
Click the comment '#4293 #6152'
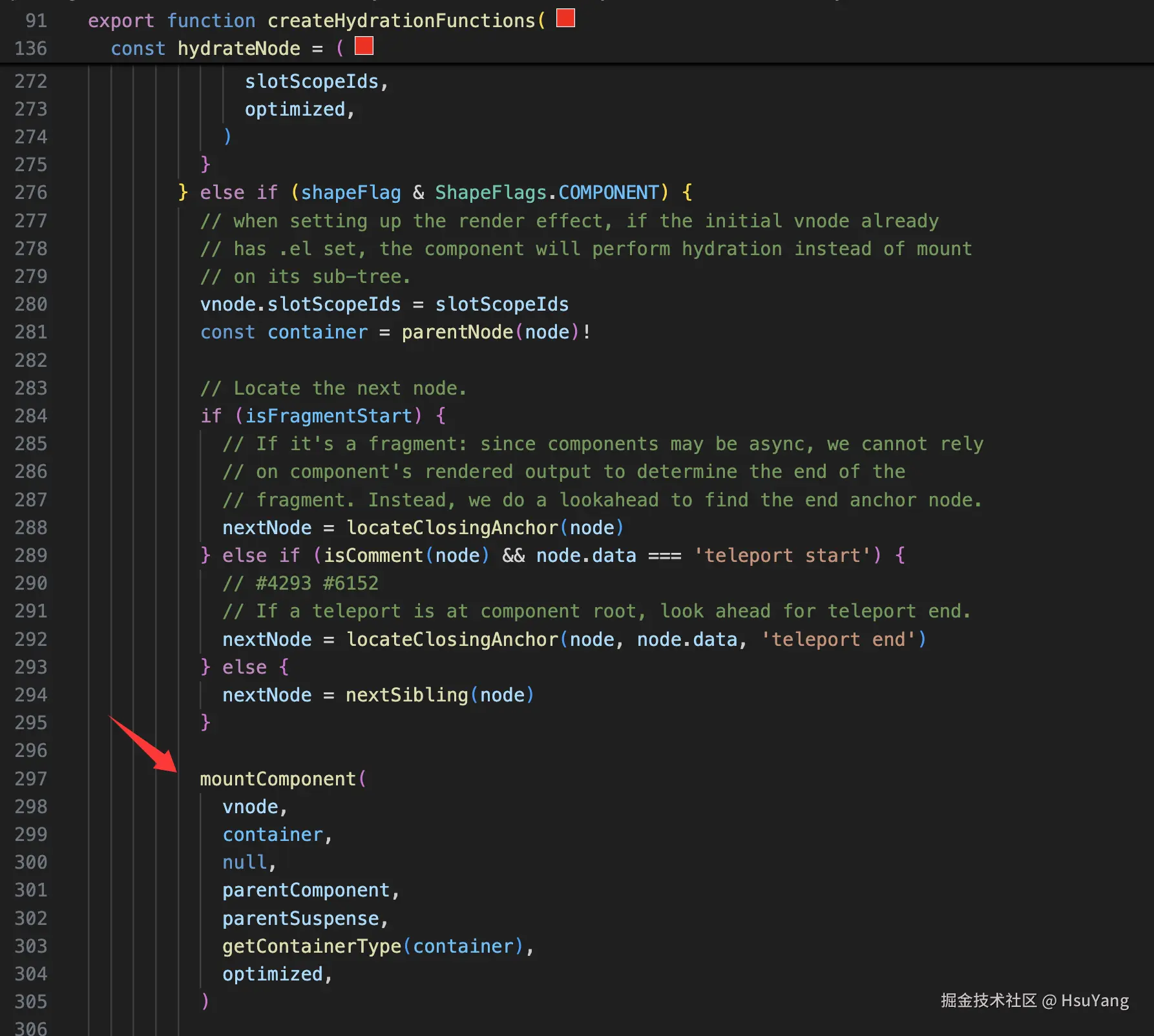point(300,583)
